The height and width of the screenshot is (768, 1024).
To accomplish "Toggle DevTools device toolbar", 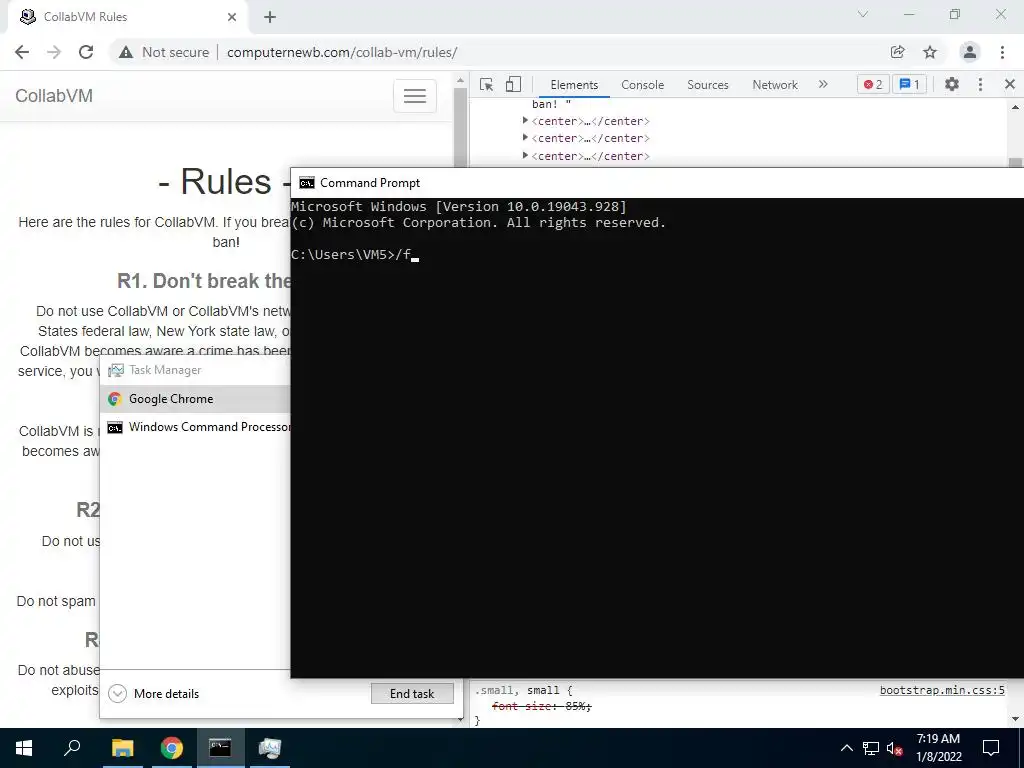I will (513, 84).
